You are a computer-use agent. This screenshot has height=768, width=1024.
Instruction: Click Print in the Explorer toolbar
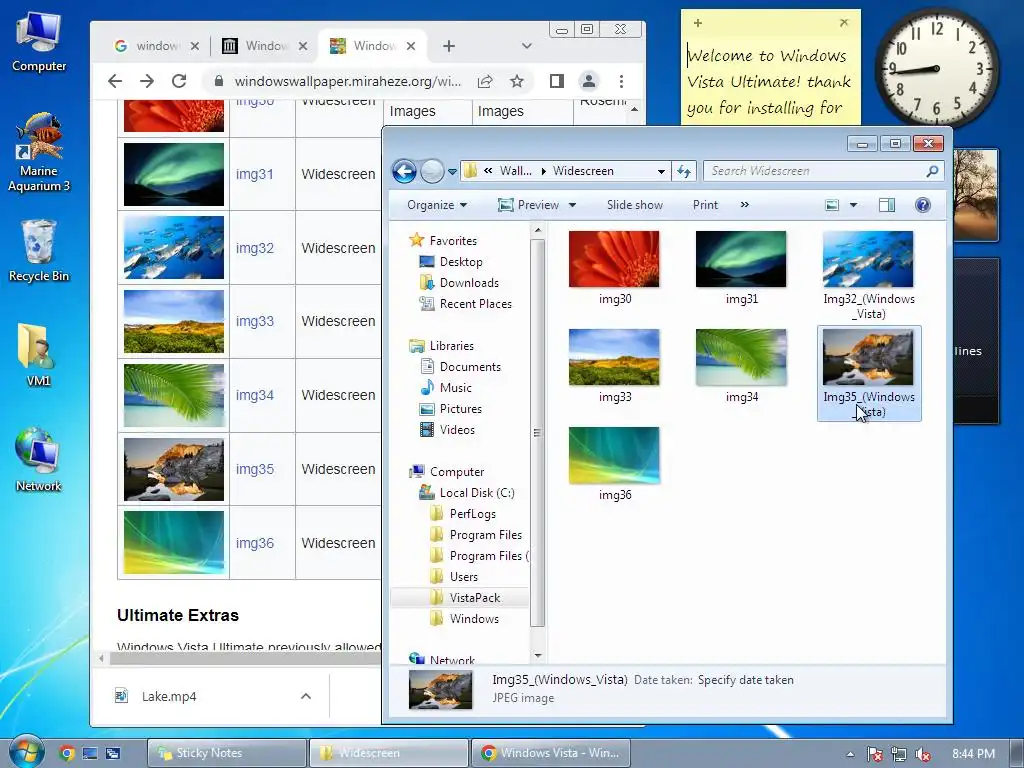705,205
